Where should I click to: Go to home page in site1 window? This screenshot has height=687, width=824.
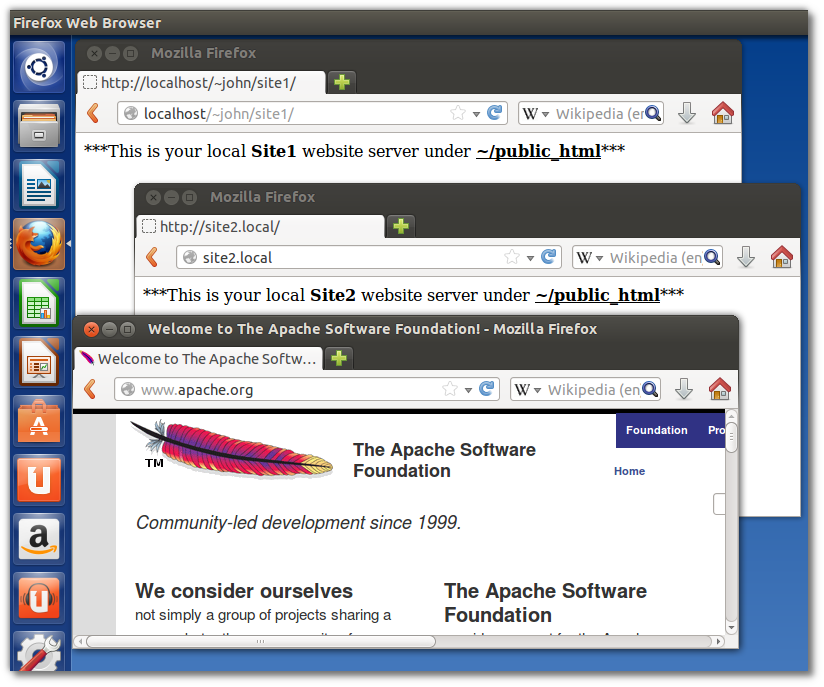click(723, 113)
